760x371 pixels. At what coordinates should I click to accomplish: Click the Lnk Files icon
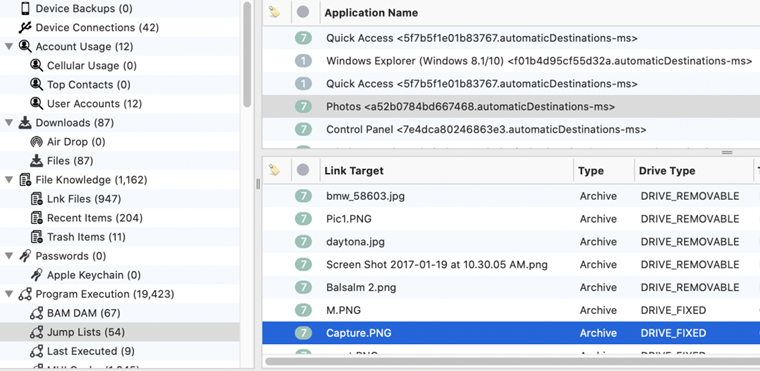tap(36, 199)
